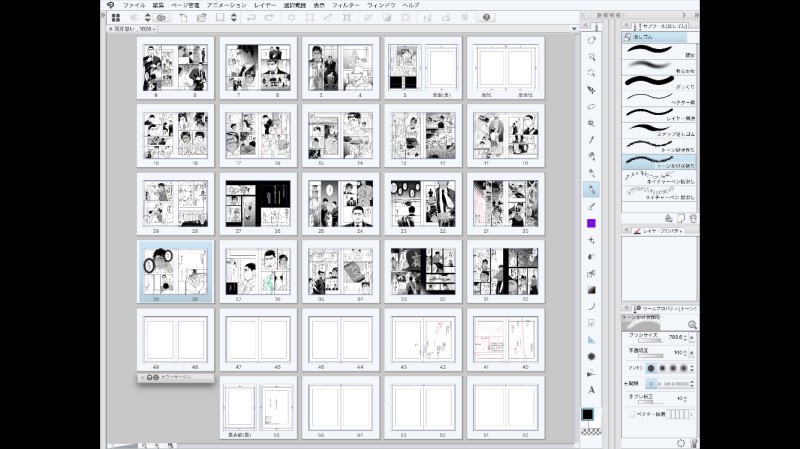Click the Undo arrow in the command bar
800x449 pixels.
pos(251,17)
